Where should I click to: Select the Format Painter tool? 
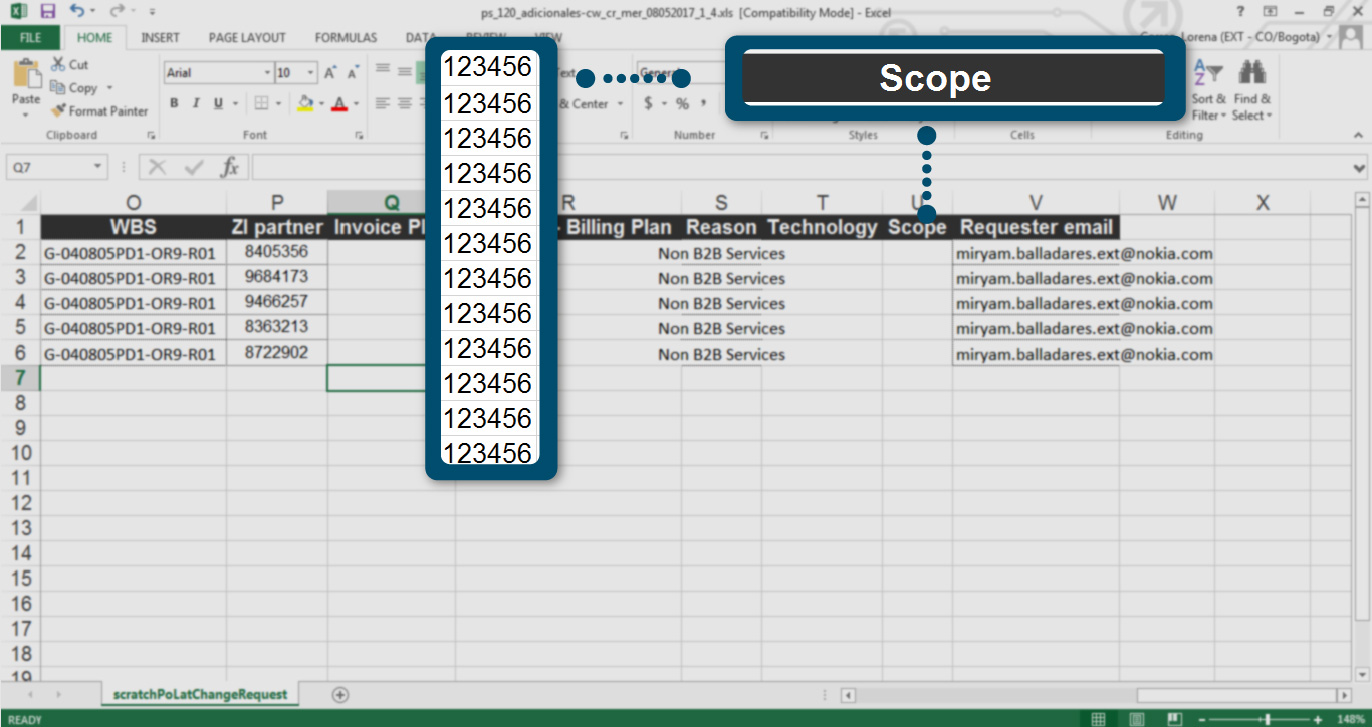click(99, 111)
